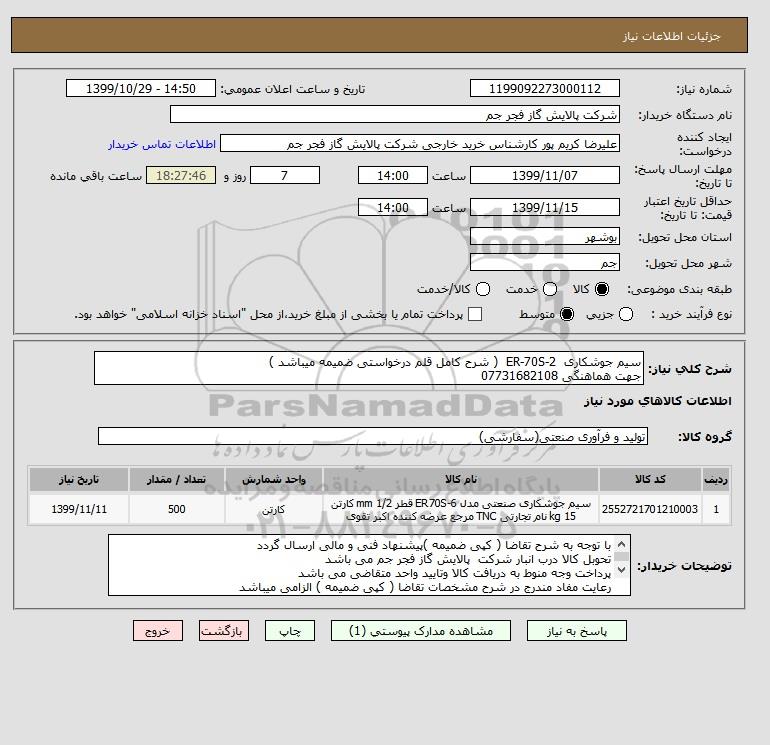Click the نام کالا column header
The height and width of the screenshot is (745, 770).
point(461,479)
